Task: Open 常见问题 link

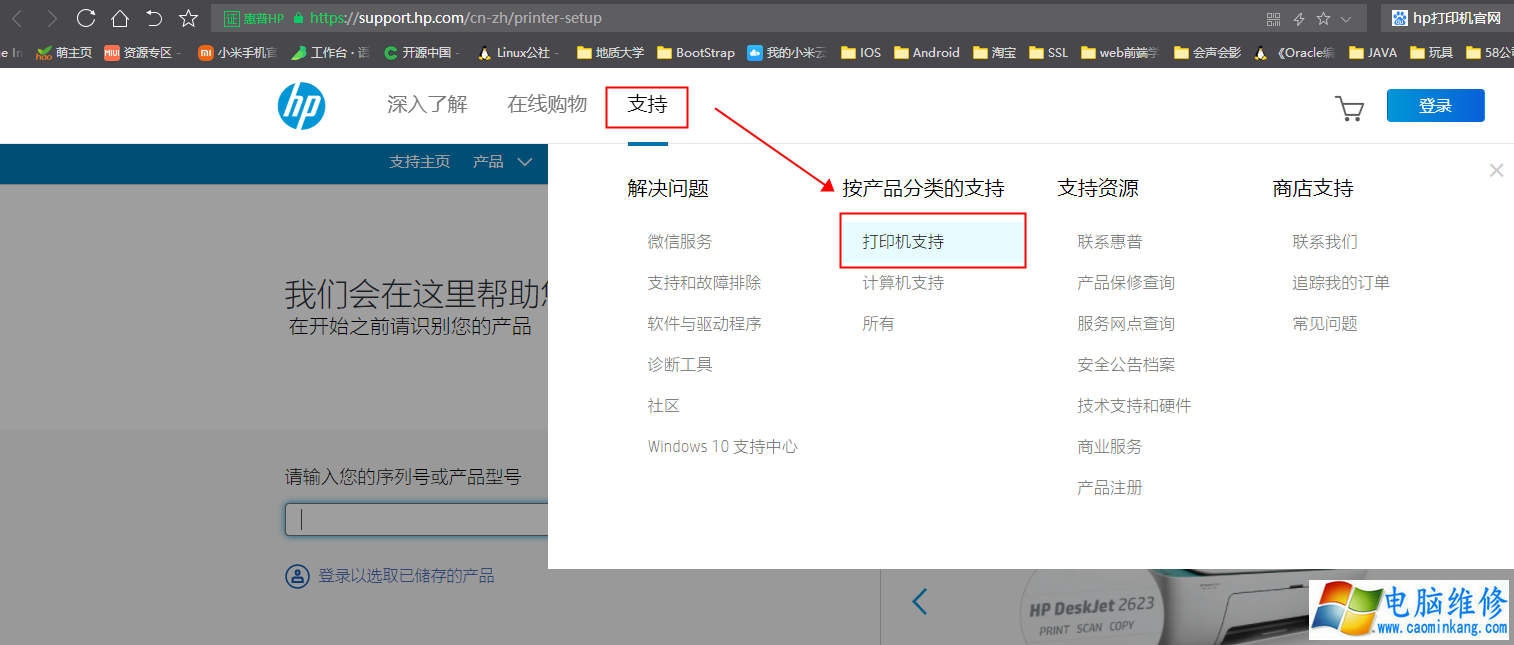Action: pos(1325,324)
